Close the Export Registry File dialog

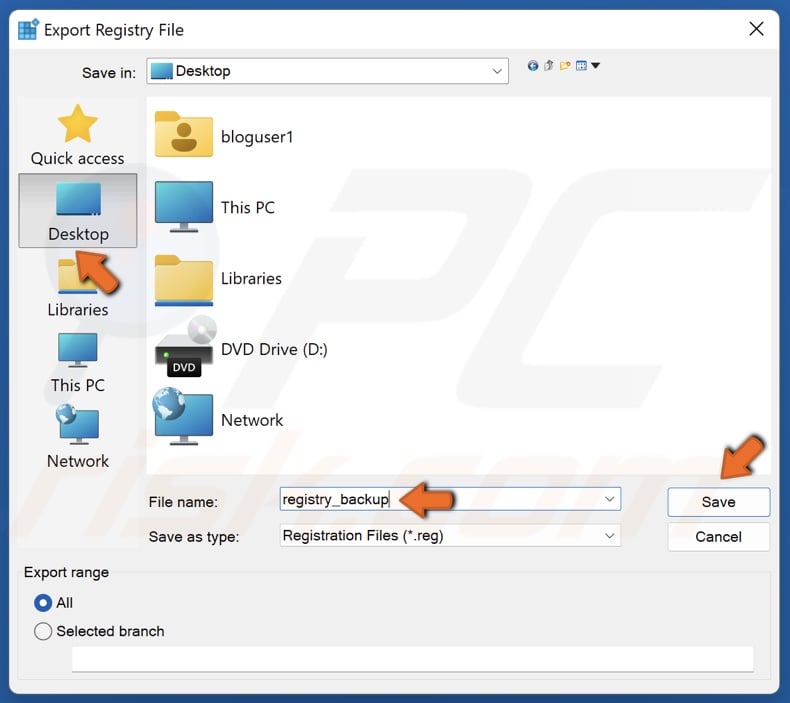pyautogui.click(x=756, y=29)
